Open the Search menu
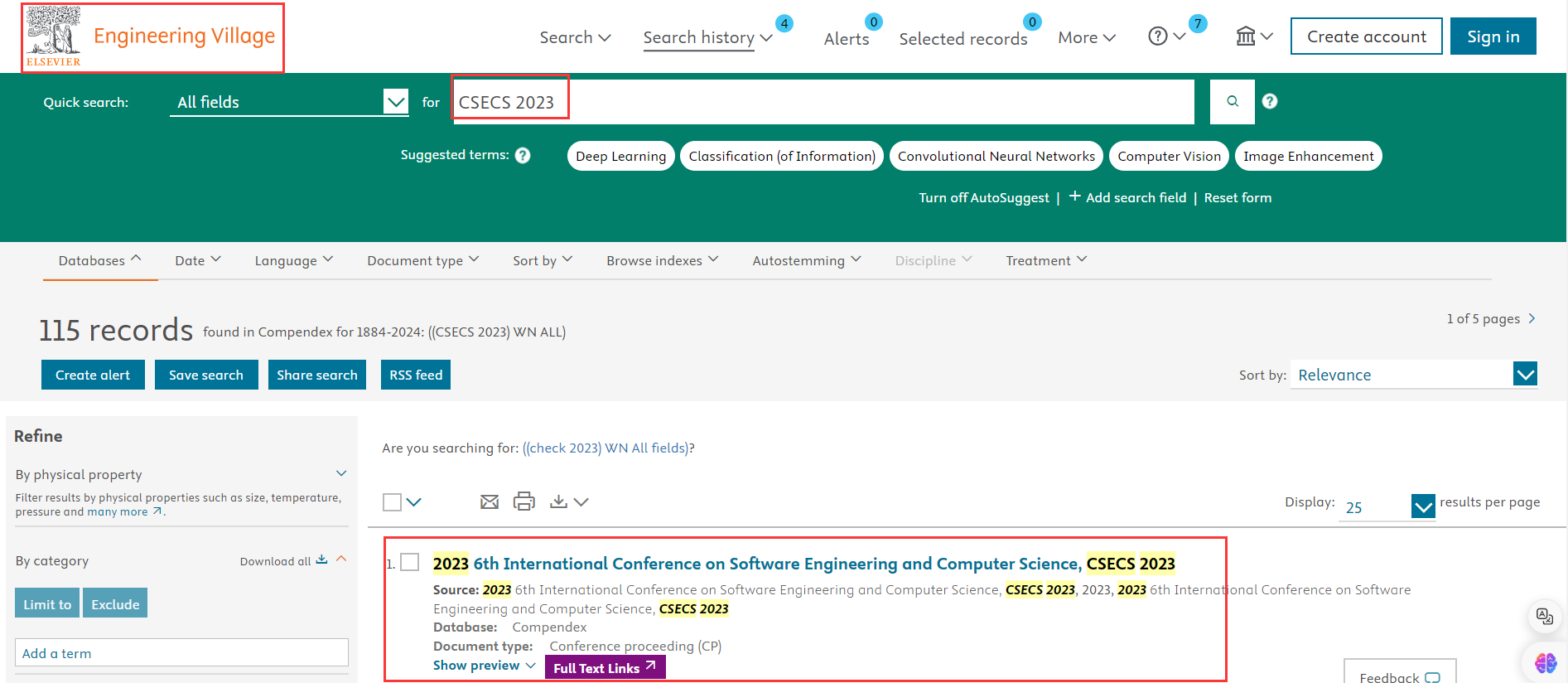 pyautogui.click(x=575, y=37)
